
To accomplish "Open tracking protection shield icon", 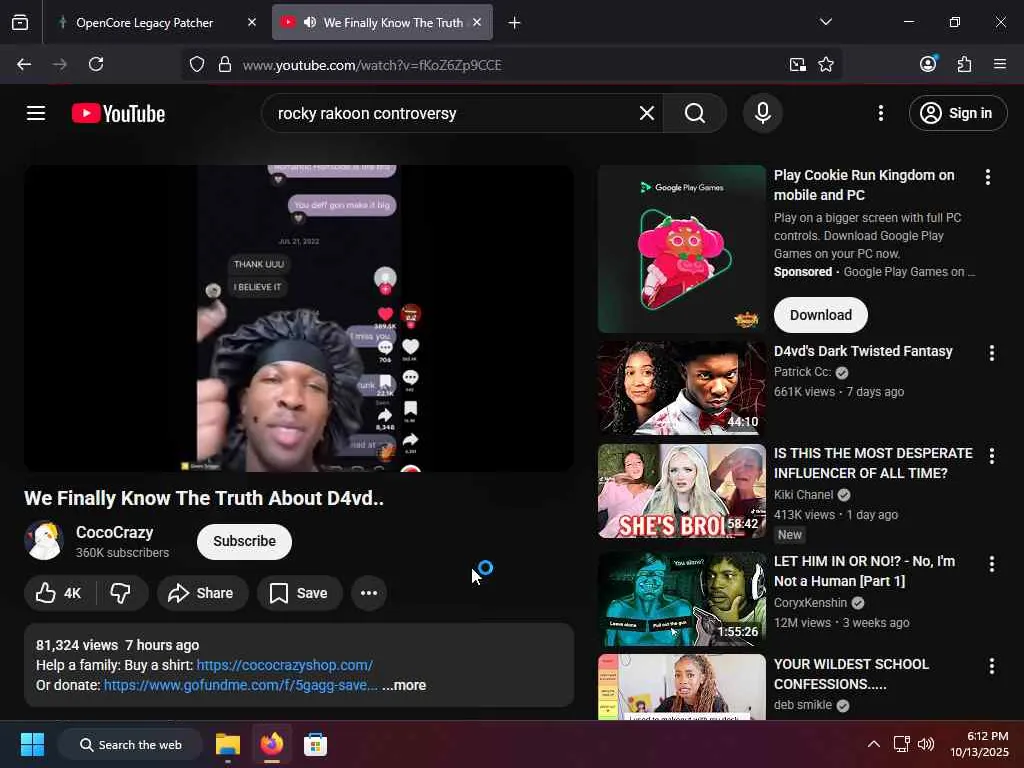I will [197, 65].
